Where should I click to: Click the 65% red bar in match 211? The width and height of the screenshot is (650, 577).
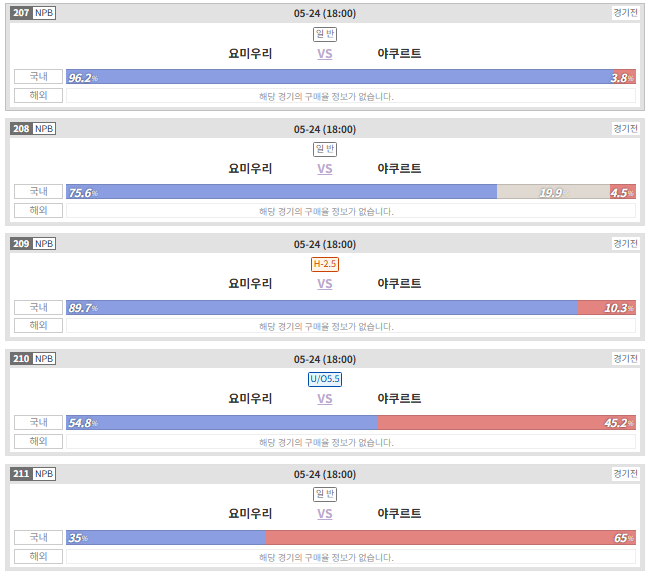click(x=450, y=538)
